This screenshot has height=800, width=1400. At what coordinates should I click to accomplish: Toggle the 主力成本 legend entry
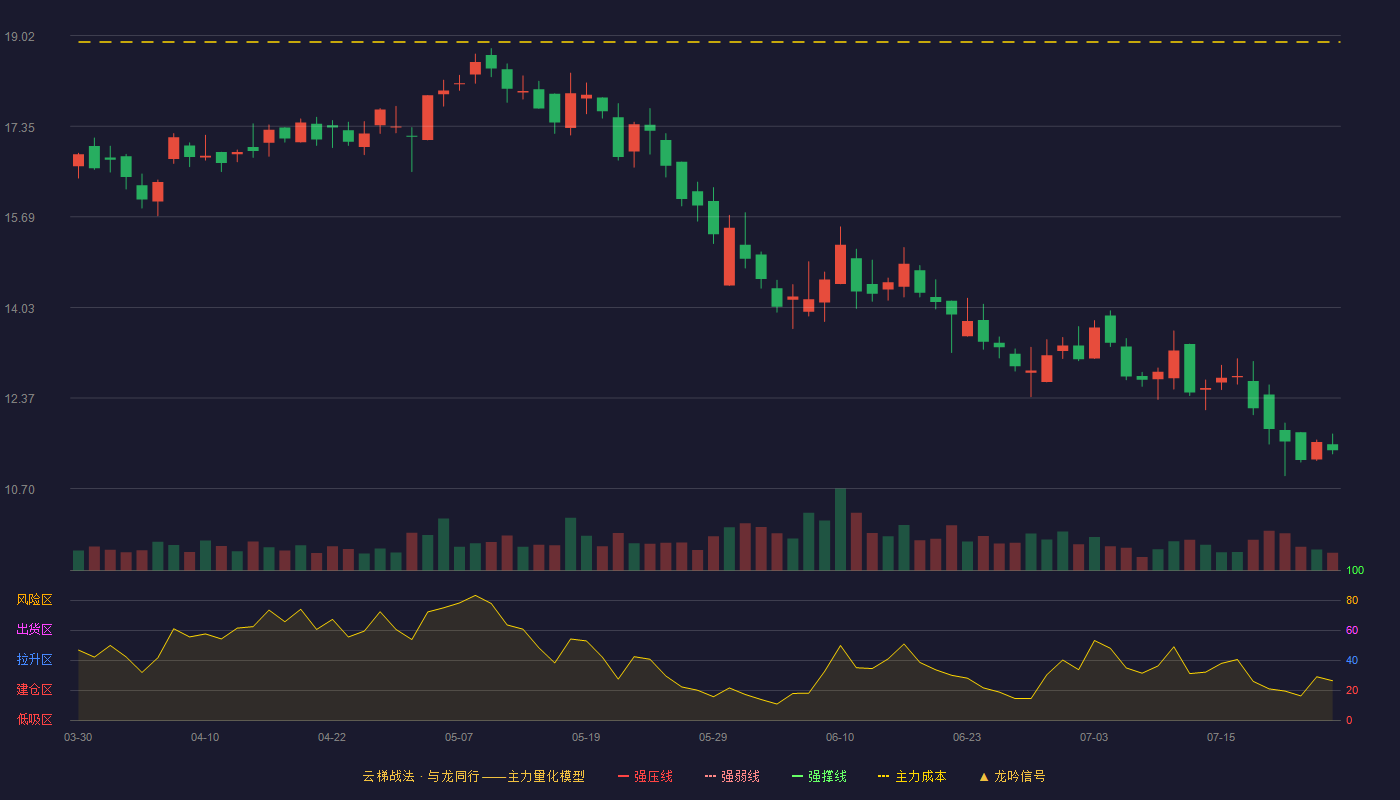pyautogui.click(x=912, y=776)
